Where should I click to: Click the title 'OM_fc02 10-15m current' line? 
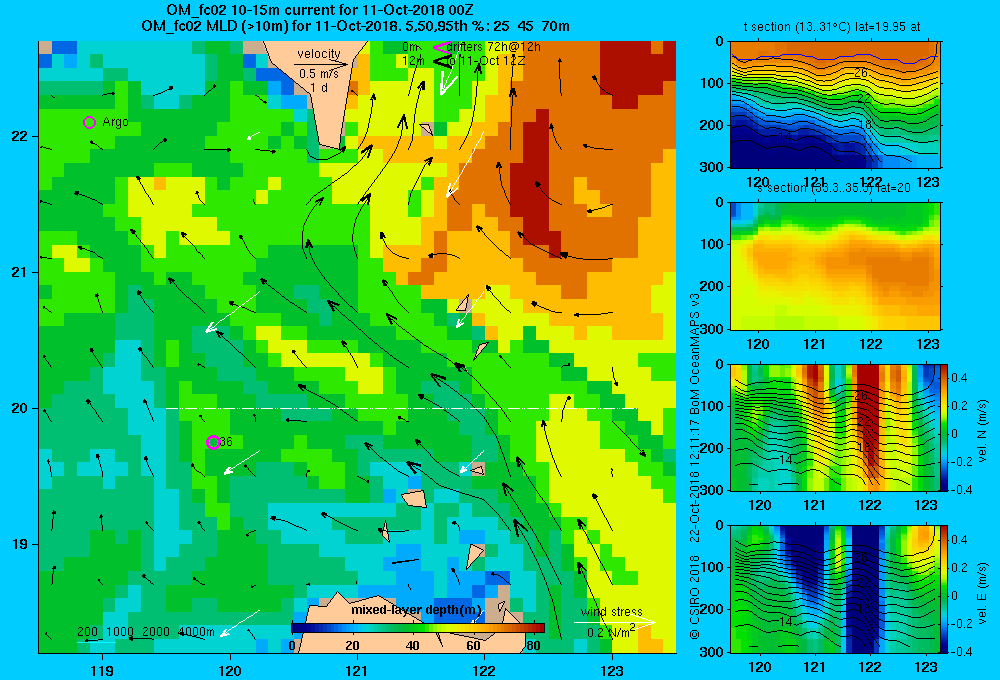pyautogui.click(x=320, y=10)
